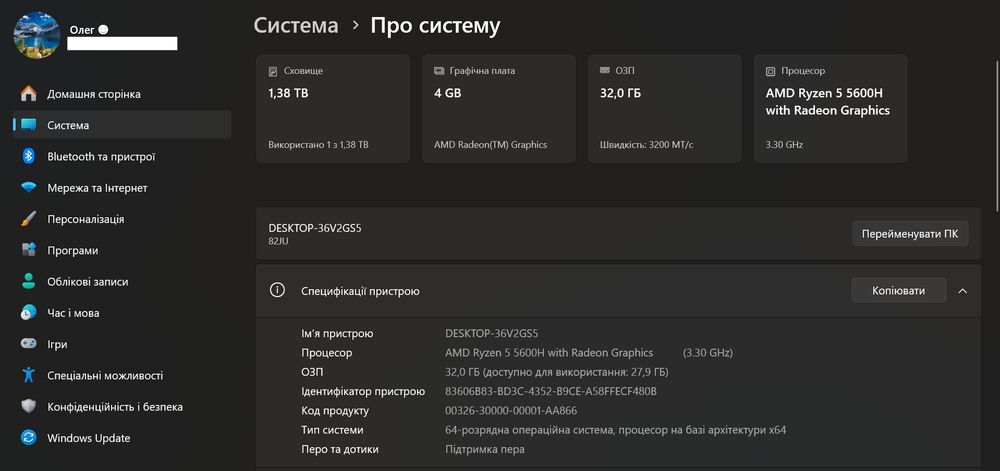The height and width of the screenshot is (471, 1000).
Task: Open the Процесор AMD Ryzen card
Action: 830,108
